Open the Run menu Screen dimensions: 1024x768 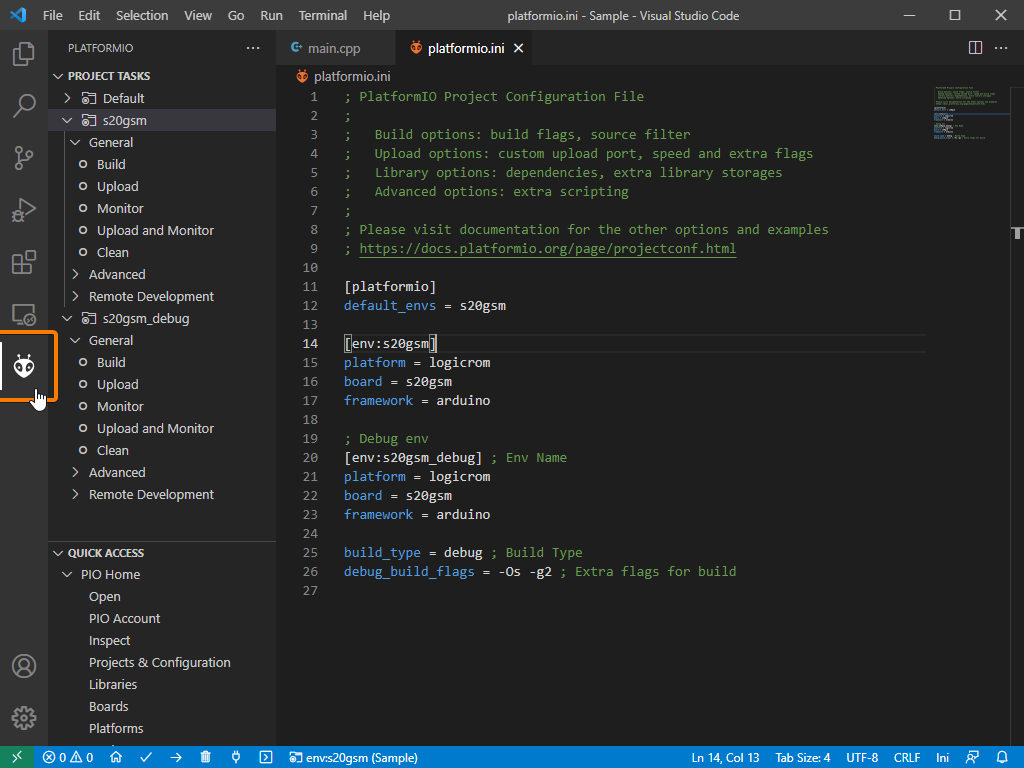(271, 15)
